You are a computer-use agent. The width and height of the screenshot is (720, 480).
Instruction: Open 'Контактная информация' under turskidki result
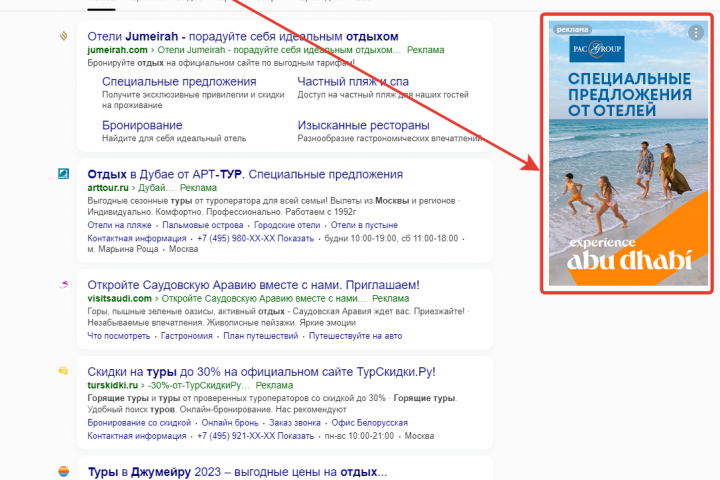pyautogui.click(x=137, y=436)
